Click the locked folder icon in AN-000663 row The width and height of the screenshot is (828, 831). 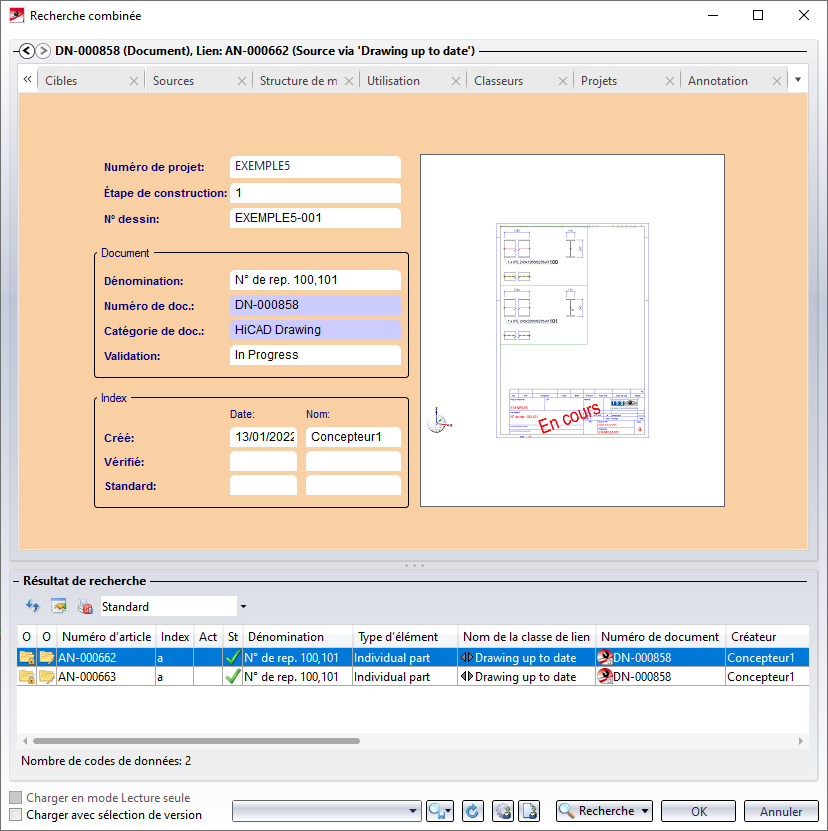pyautogui.click(x=27, y=677)
